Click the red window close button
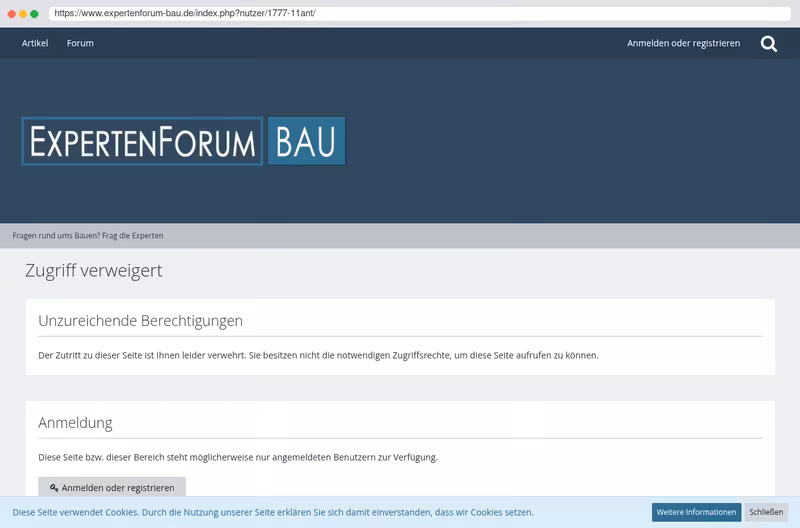 pyautogui.click(x=12, y=14)
